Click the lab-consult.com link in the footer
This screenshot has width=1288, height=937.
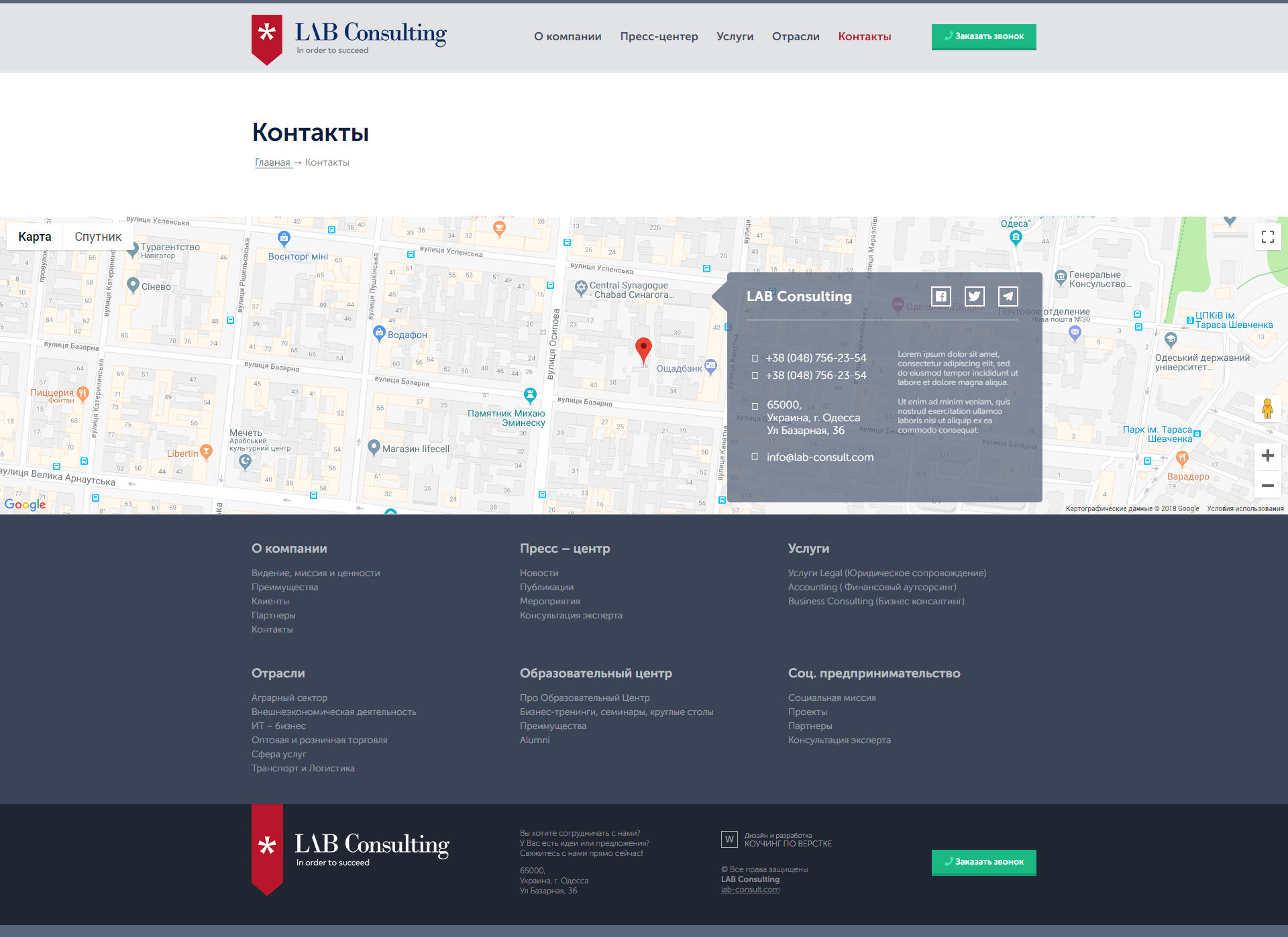(750, 890)
